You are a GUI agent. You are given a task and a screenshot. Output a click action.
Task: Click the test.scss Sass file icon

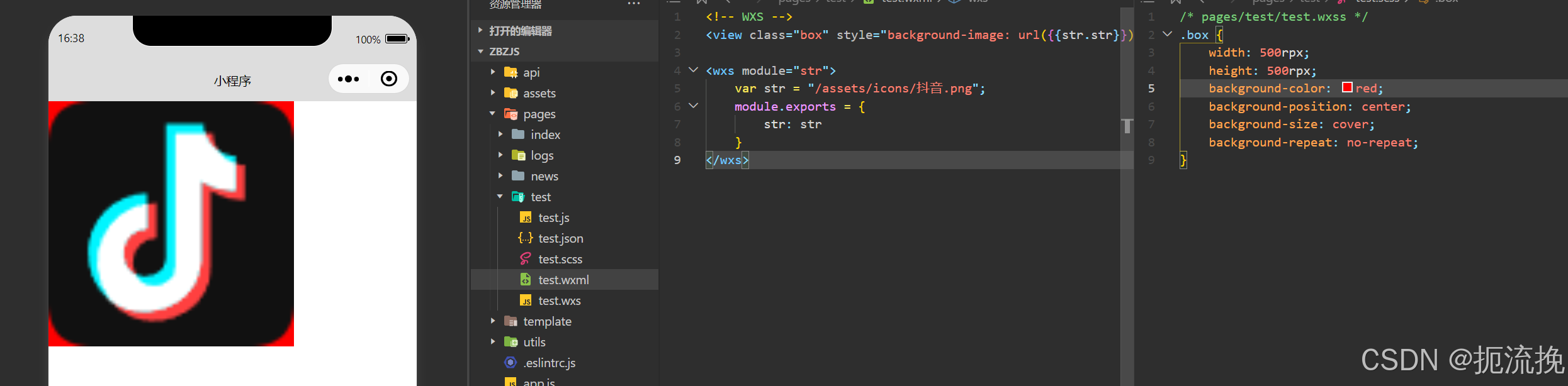pyautogui.click(x=526, y=259)
